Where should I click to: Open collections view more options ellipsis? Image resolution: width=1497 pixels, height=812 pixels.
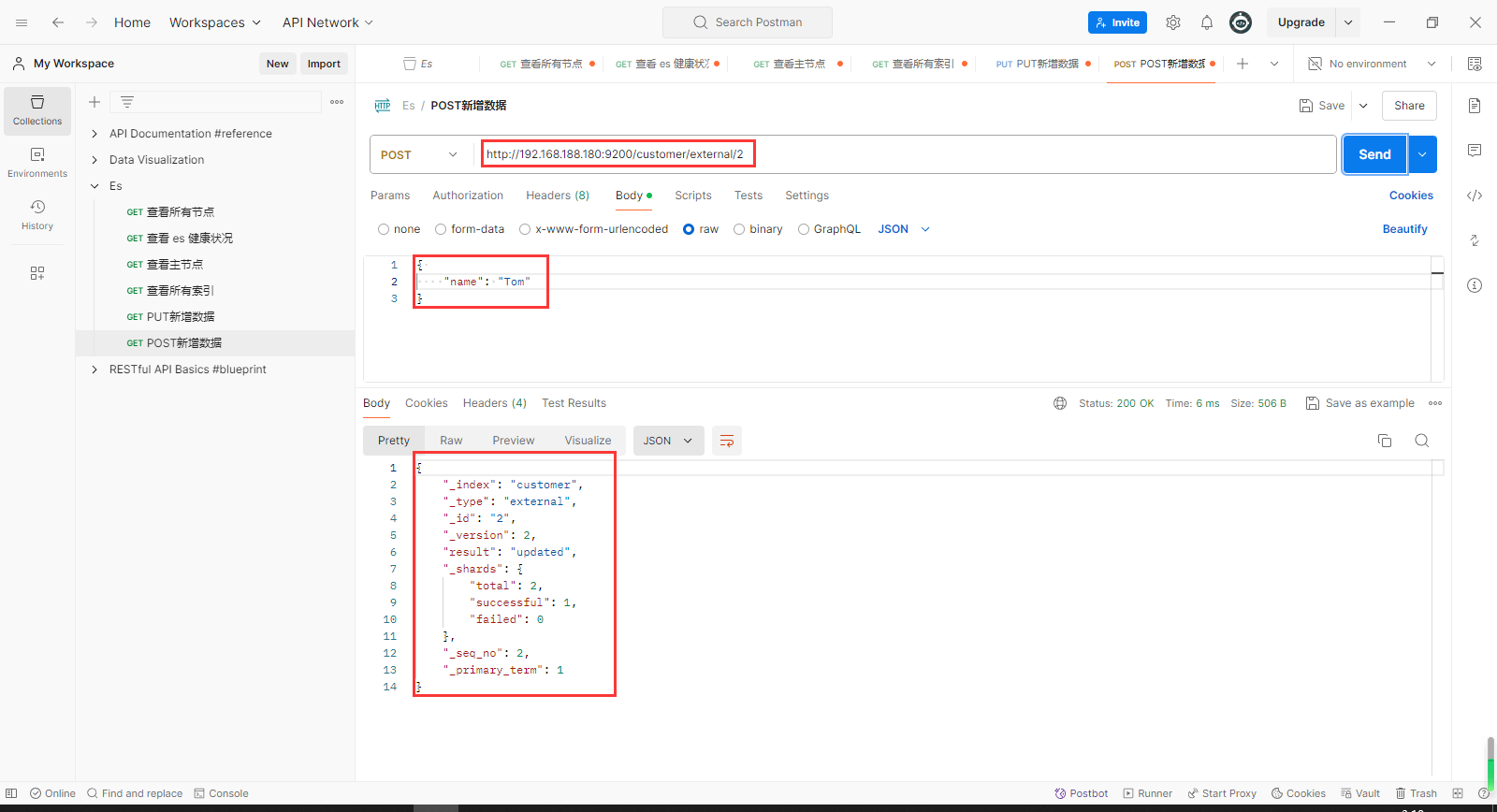tap(337, 102)
